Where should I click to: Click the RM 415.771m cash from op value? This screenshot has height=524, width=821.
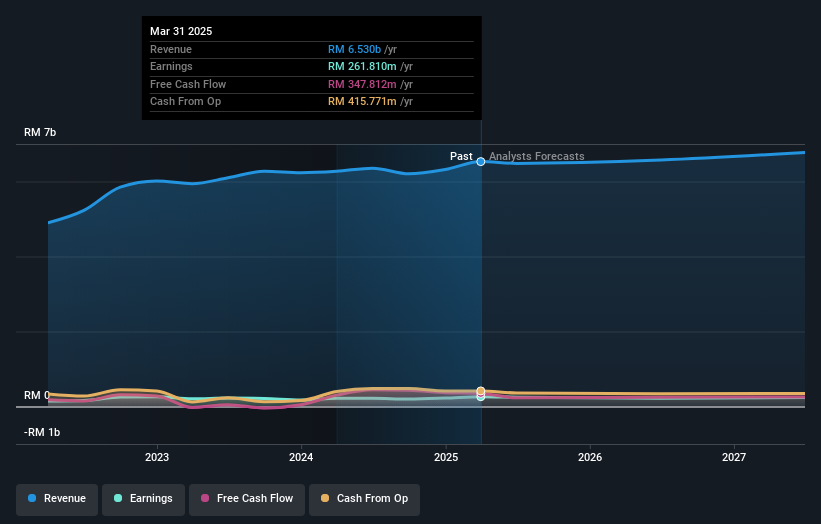[x=362, y=102]
